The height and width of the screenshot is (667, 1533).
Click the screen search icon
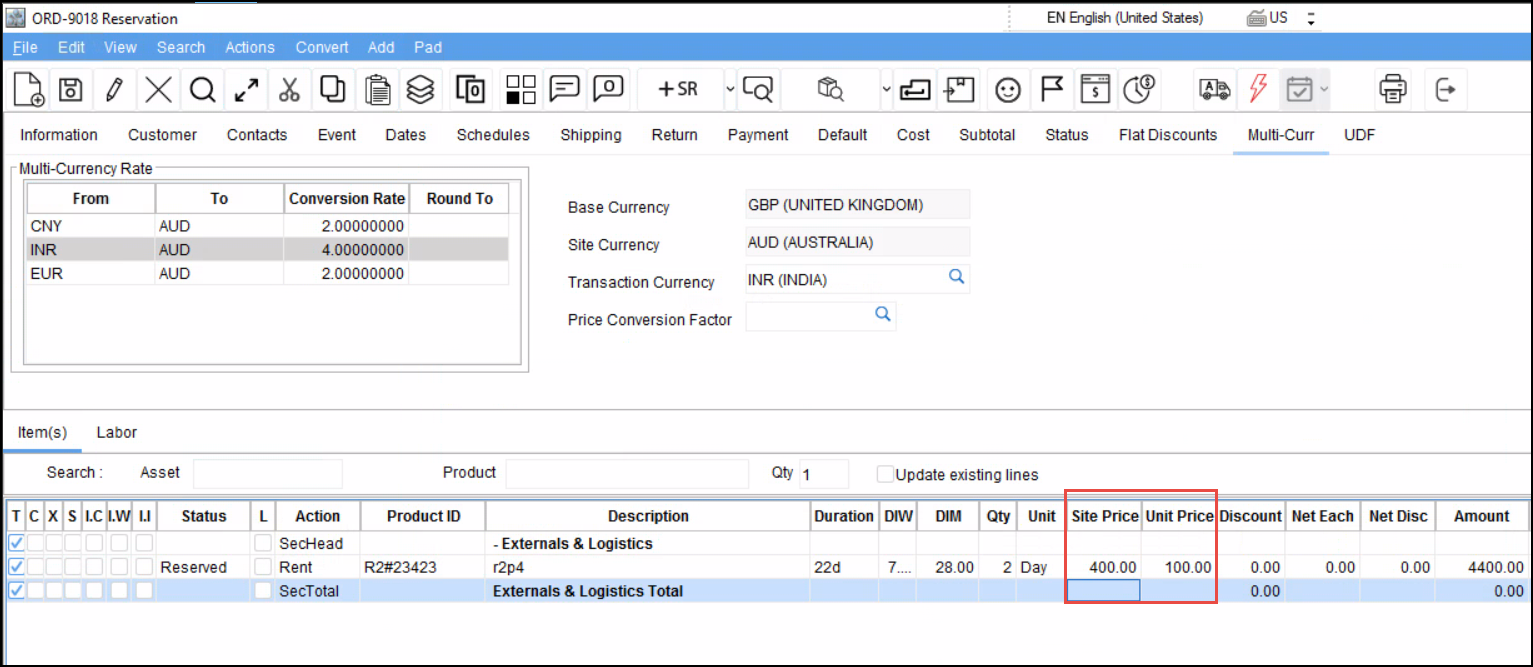pyautogui.click(x=759, y=90)
